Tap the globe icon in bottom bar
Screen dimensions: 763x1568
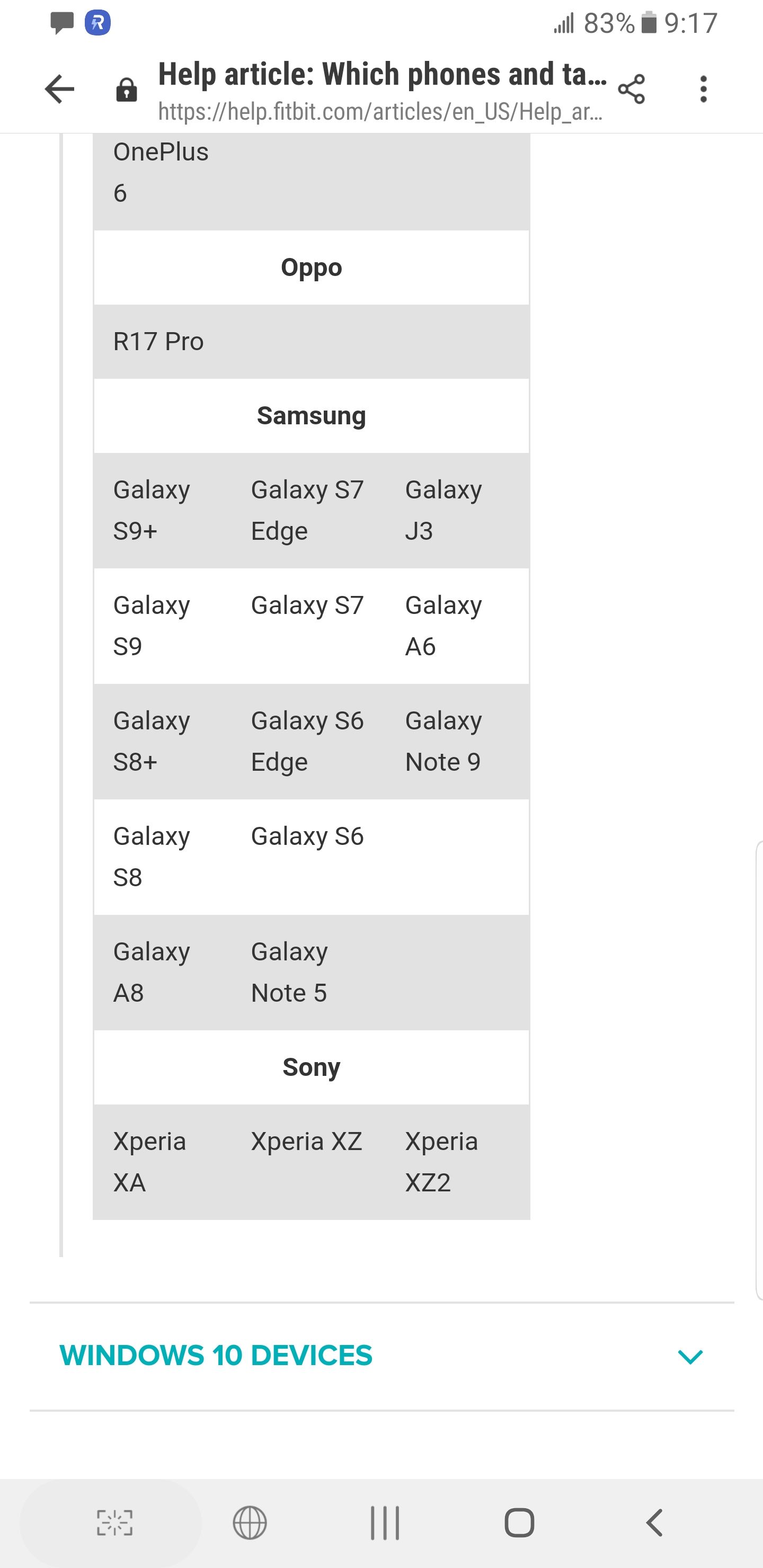(250, 1523)
